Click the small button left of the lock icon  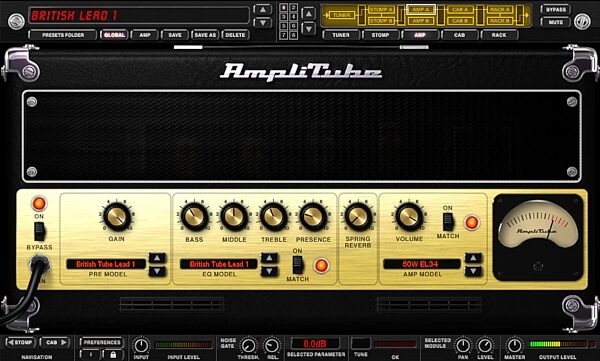click(x=91, y=354)
